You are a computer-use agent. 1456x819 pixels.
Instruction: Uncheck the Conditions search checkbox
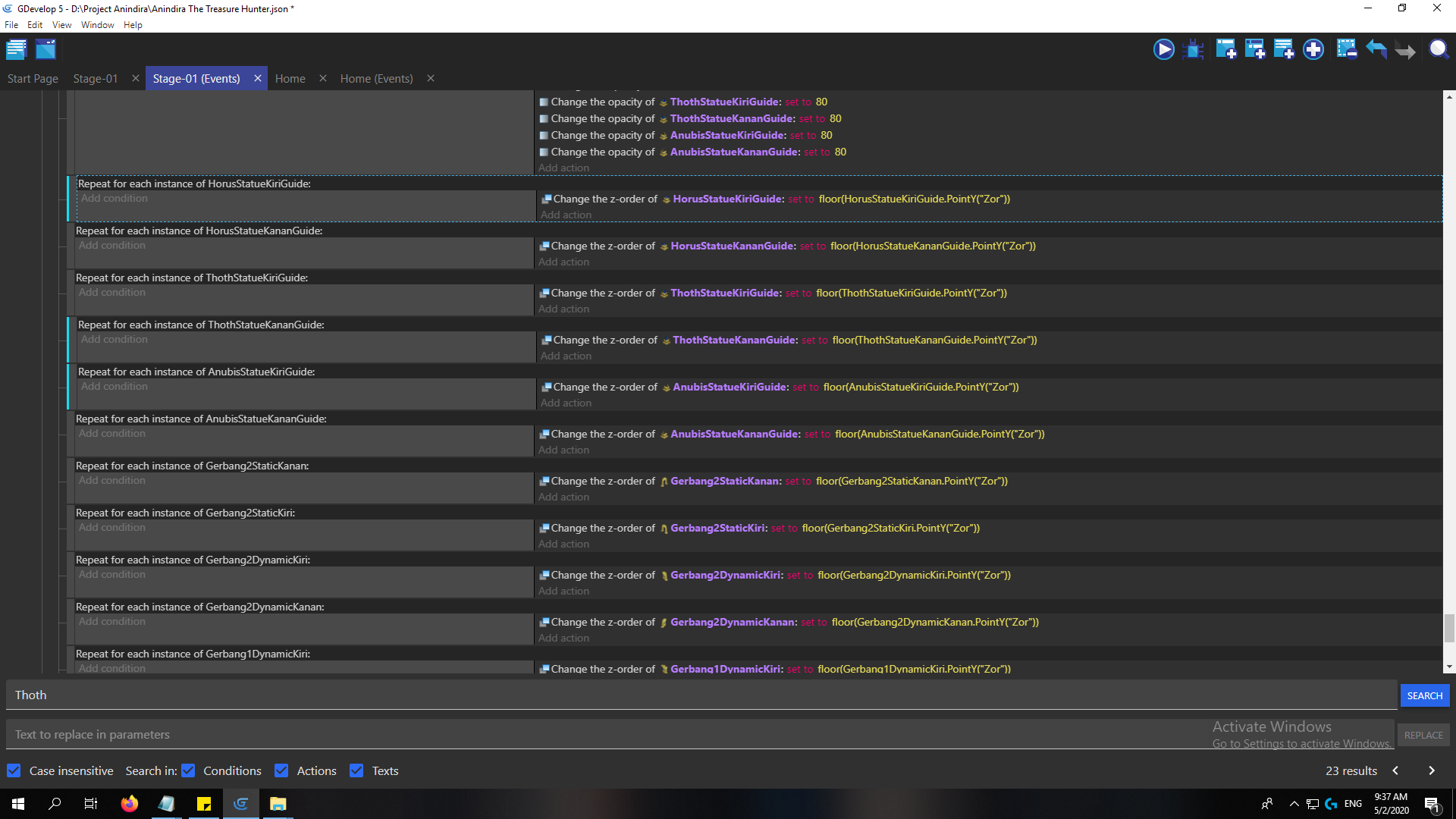click(x=189, y=770)
